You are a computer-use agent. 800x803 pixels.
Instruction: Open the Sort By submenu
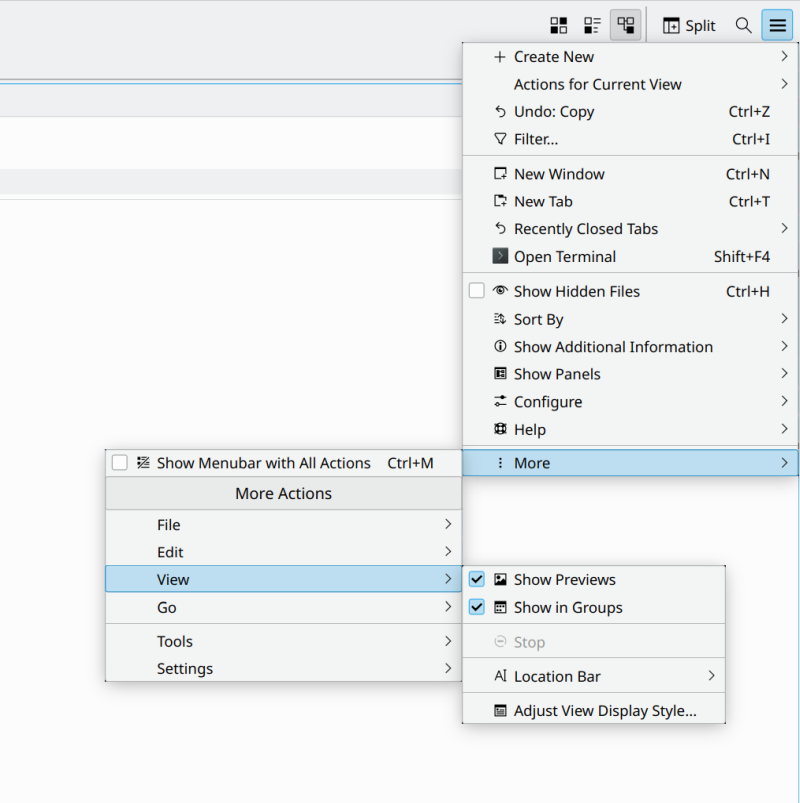[x=540, y=319]
